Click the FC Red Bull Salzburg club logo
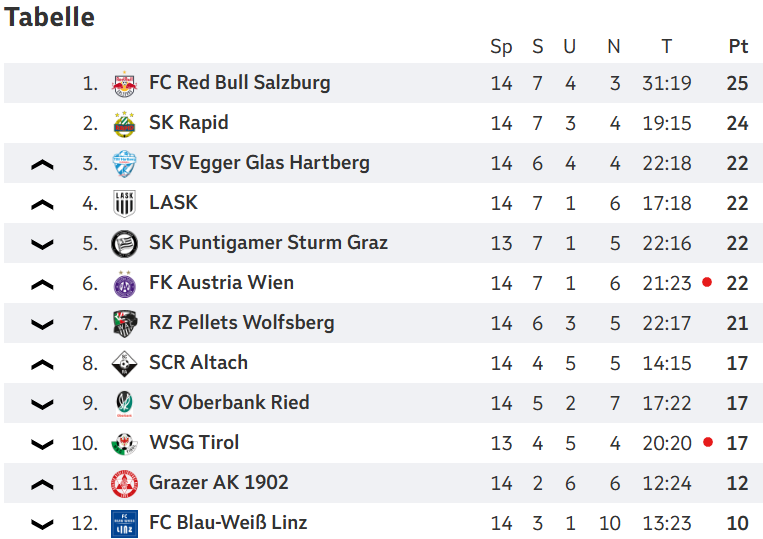This screenshot has width=763, height=539. [x=124, y=84]
